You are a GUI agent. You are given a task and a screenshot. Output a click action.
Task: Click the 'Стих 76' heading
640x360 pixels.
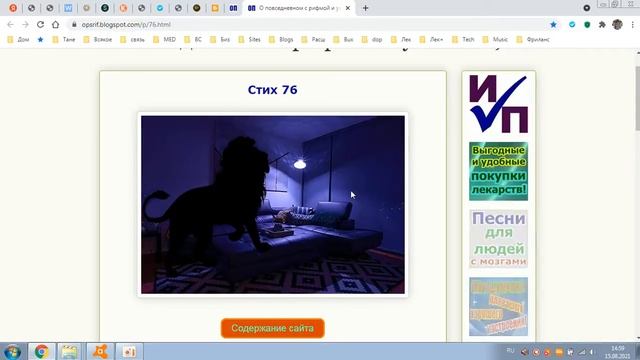click(x=272, y=90)
